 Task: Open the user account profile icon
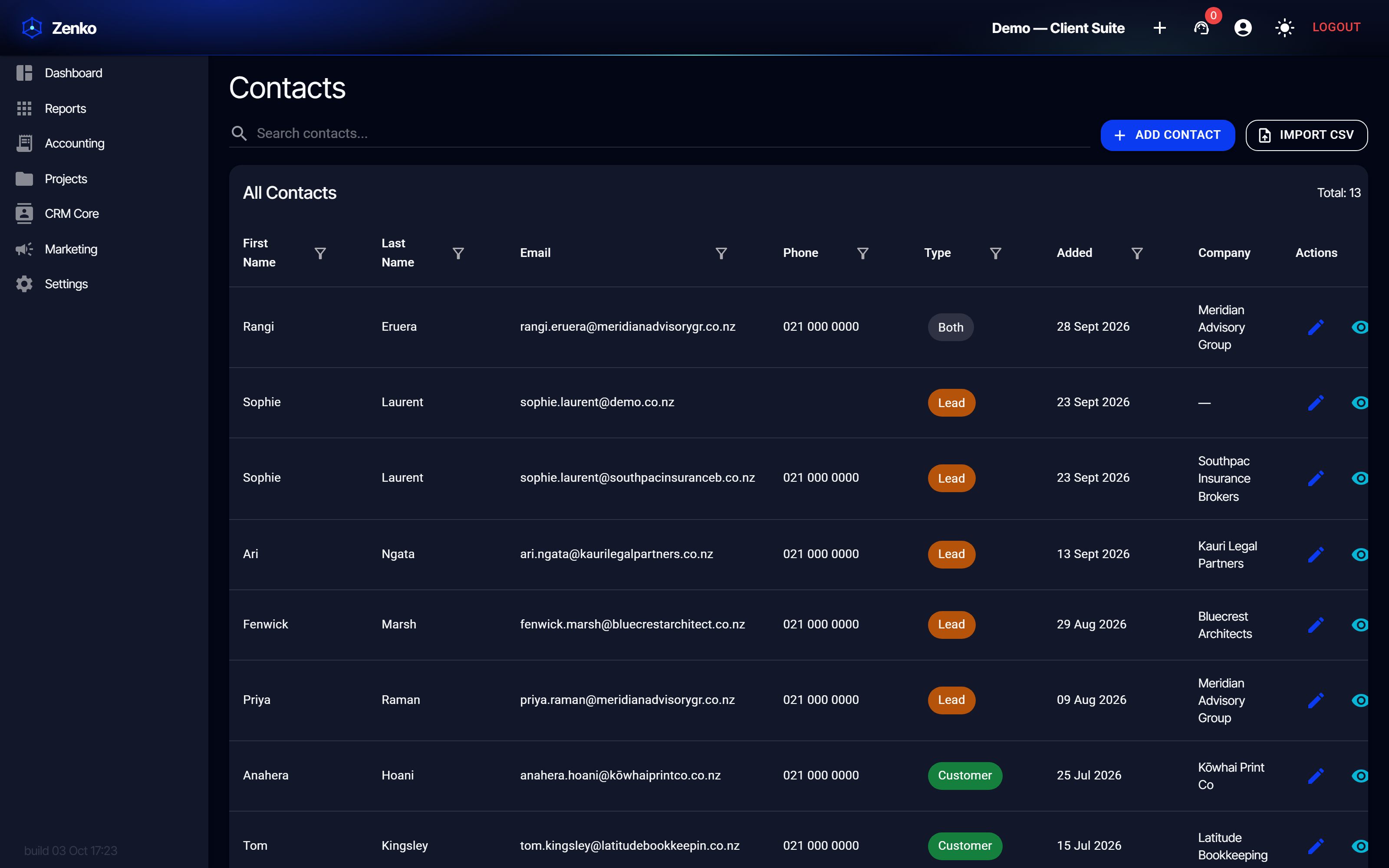tap(1243, 27)
